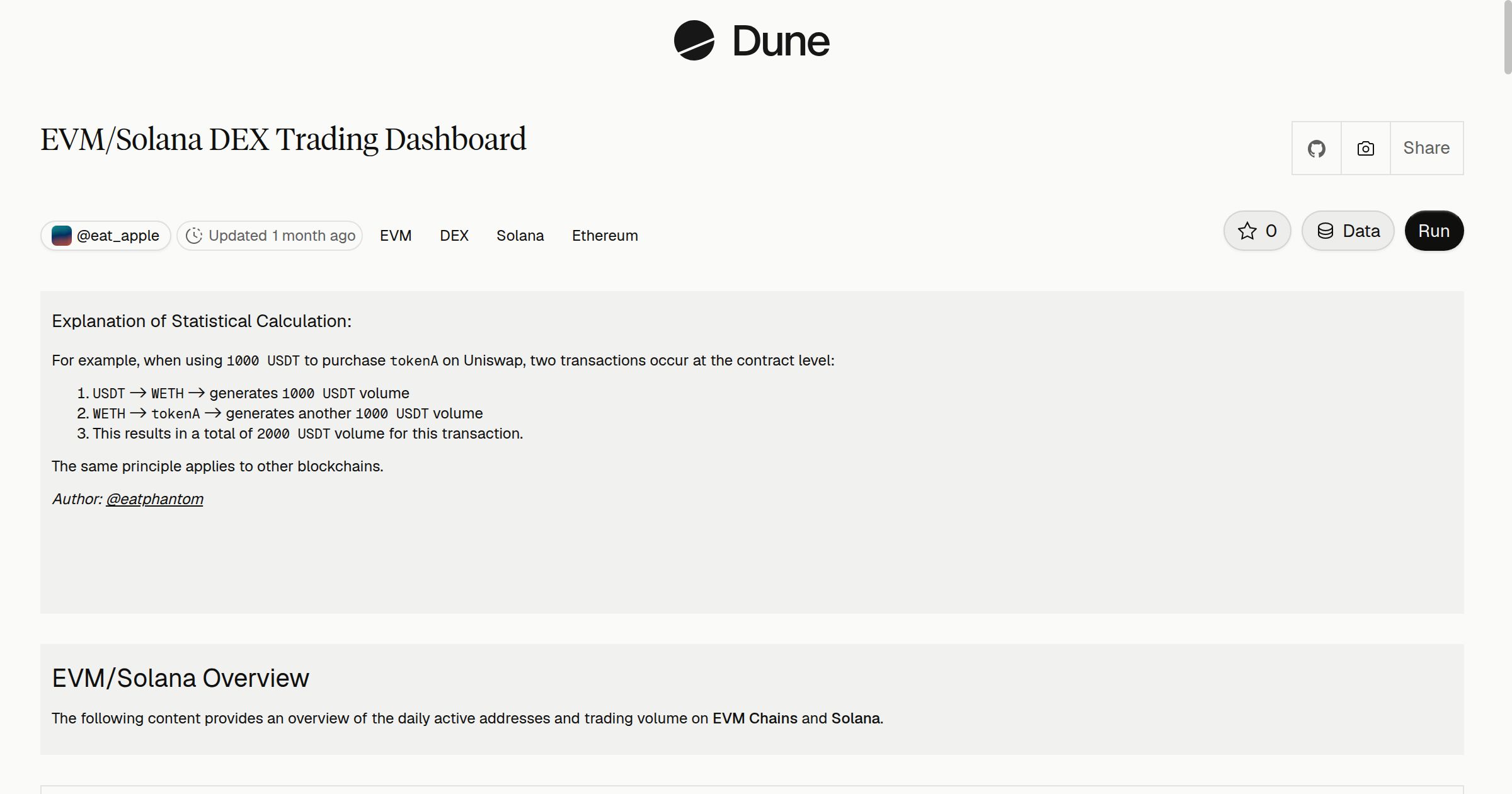Click the clock icon in updated badge
This screenshot has height=794, width=1512.
(194, 236)
